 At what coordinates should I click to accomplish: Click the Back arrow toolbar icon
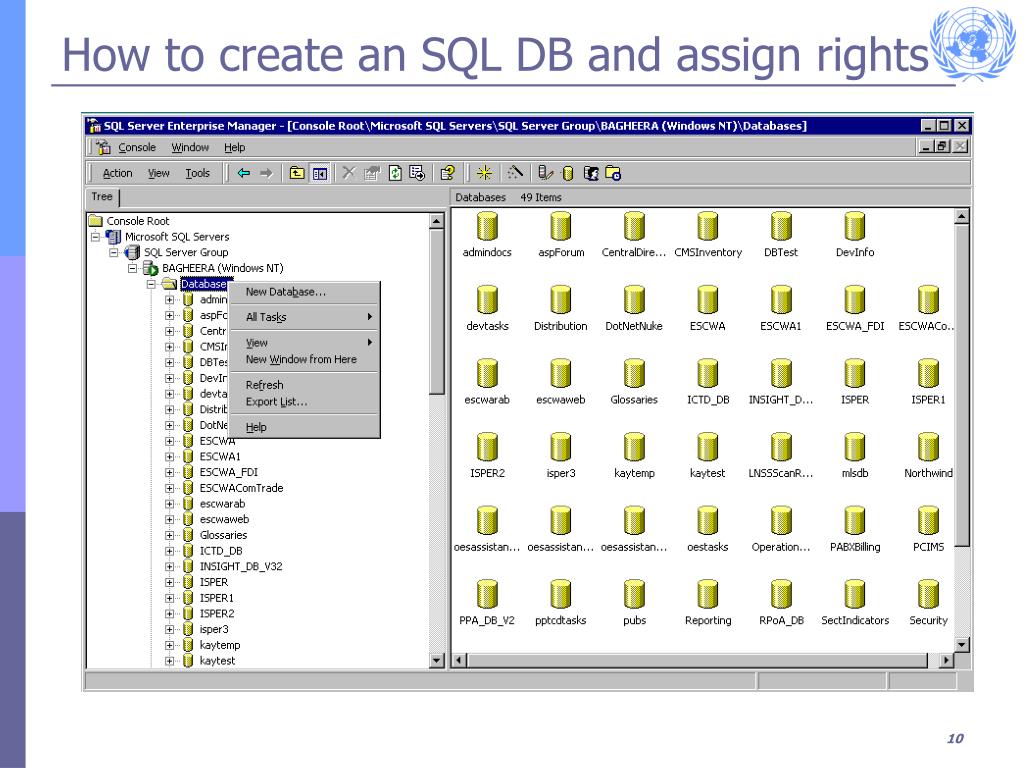tap(244, 173)
